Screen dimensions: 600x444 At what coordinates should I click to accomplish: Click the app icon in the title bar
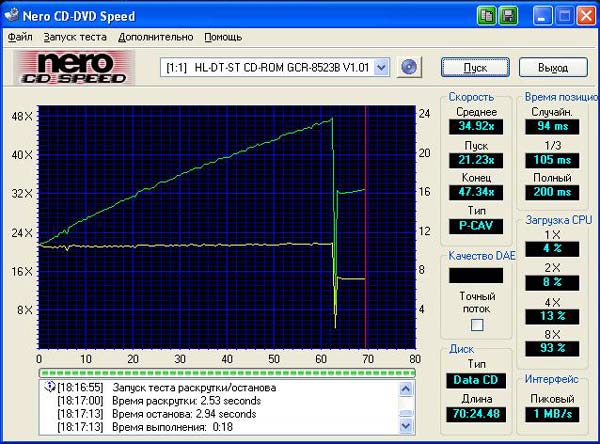point(14,14)
